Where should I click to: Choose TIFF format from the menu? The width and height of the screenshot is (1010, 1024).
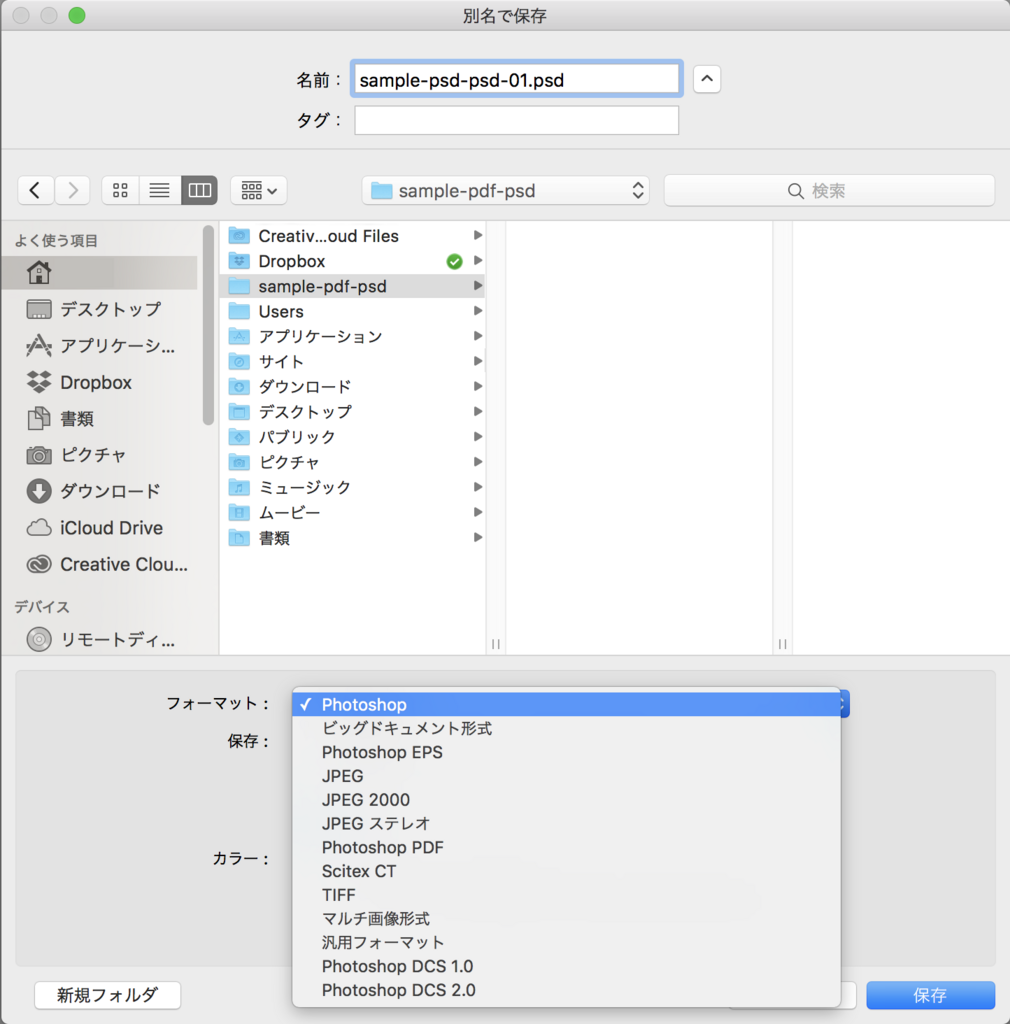point(567,895)
